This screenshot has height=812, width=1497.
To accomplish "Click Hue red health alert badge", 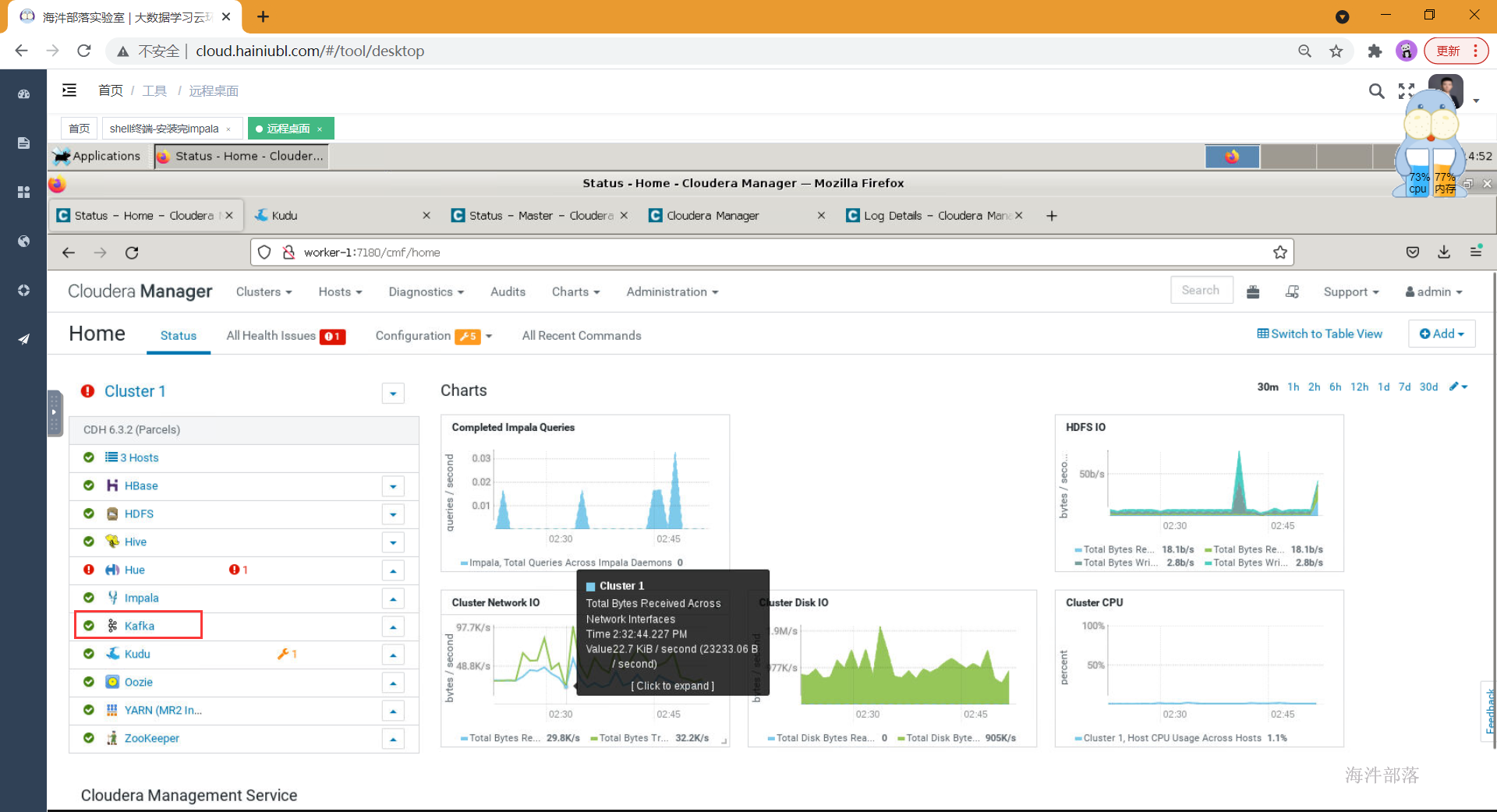I will tap(239, 570).
